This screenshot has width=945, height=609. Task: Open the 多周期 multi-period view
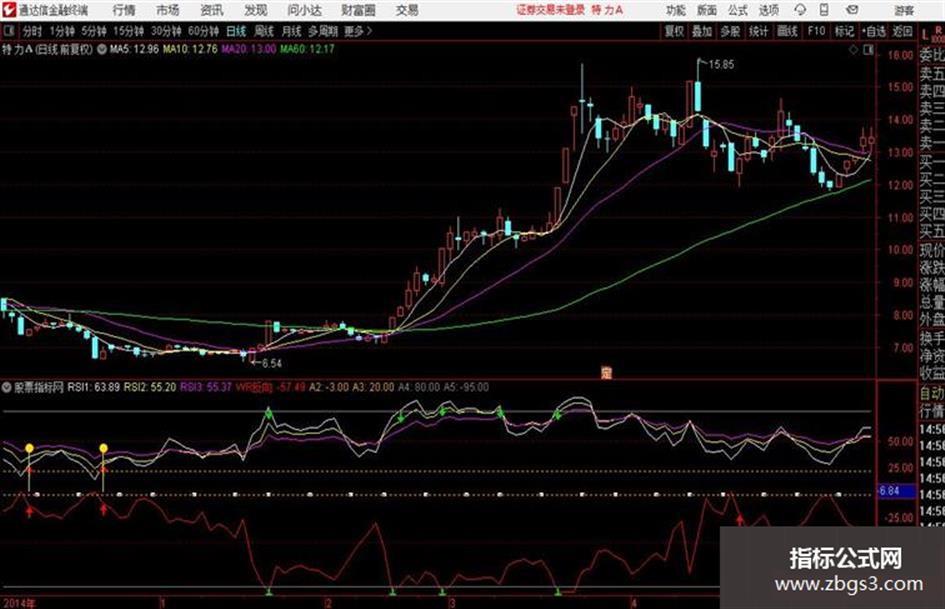[323, 31]
